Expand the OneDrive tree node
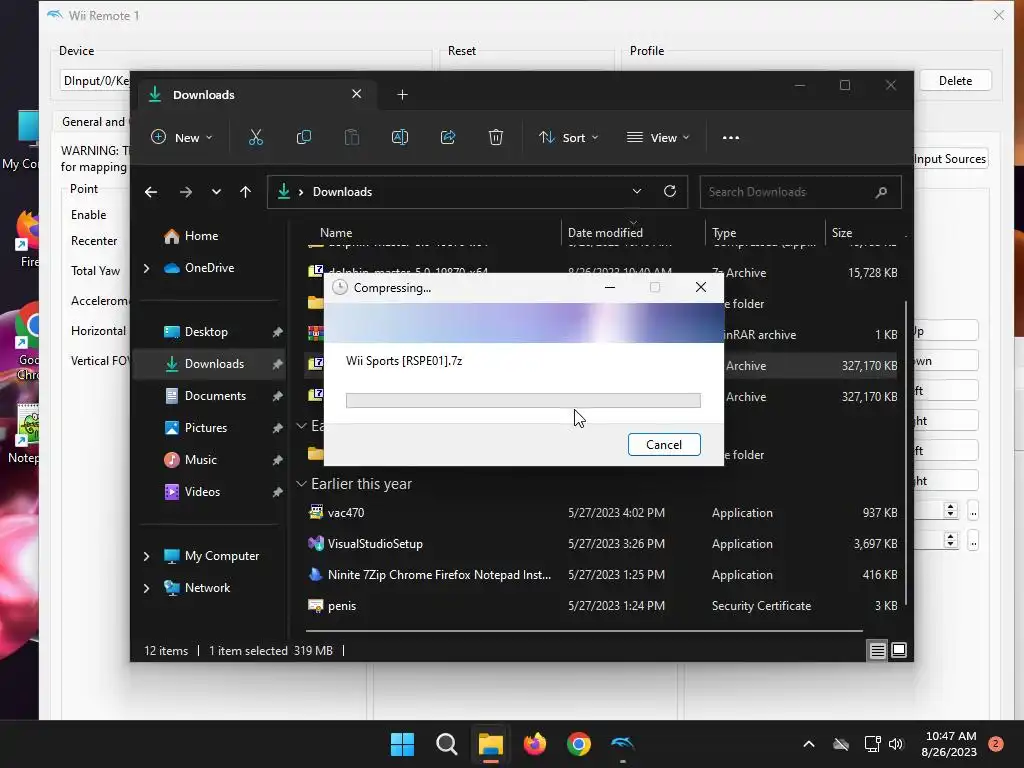Screen dimensions: 1024x768 click(x=146, y=268)
